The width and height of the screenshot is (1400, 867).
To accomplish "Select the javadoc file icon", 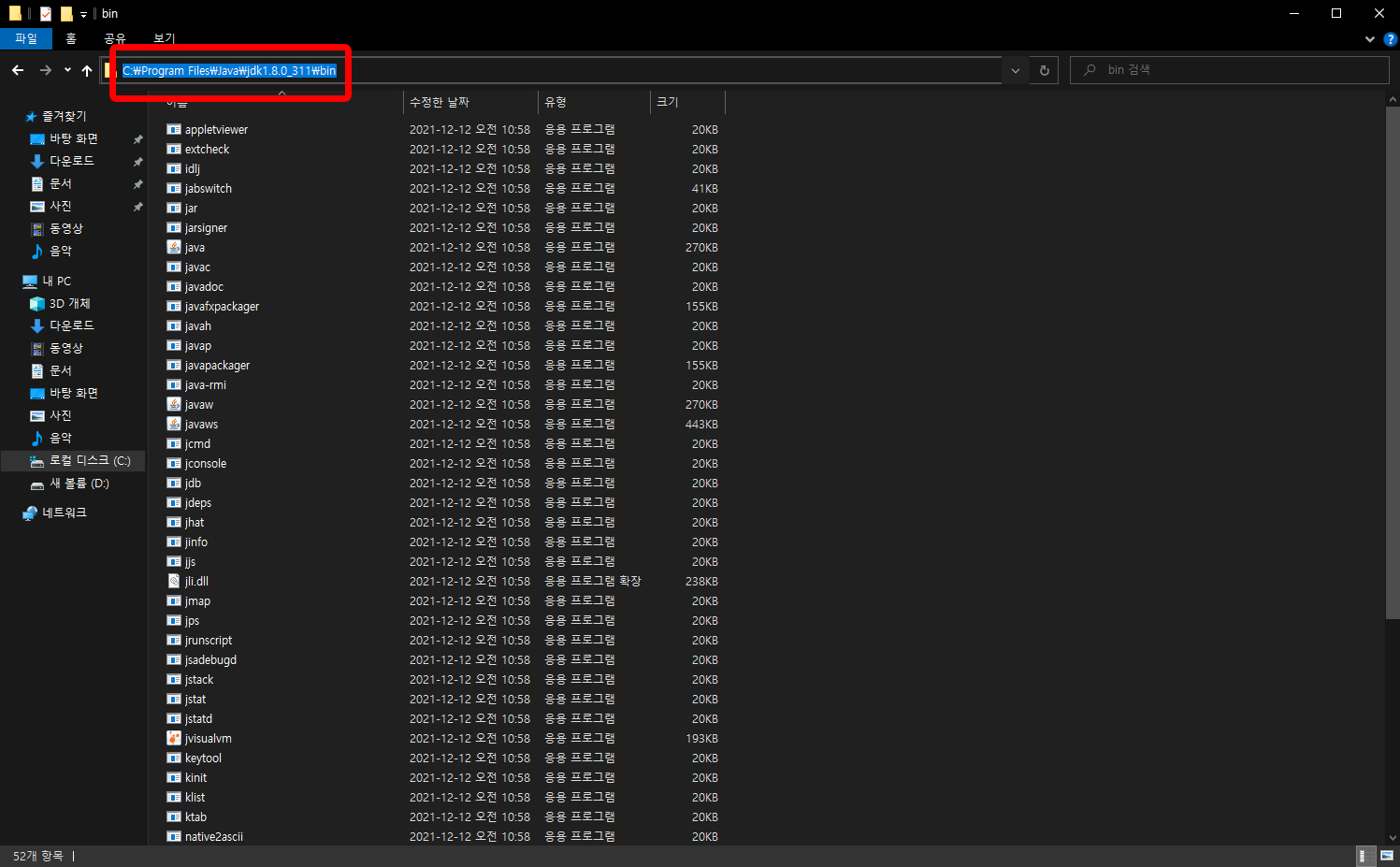I will pos(174,286).
